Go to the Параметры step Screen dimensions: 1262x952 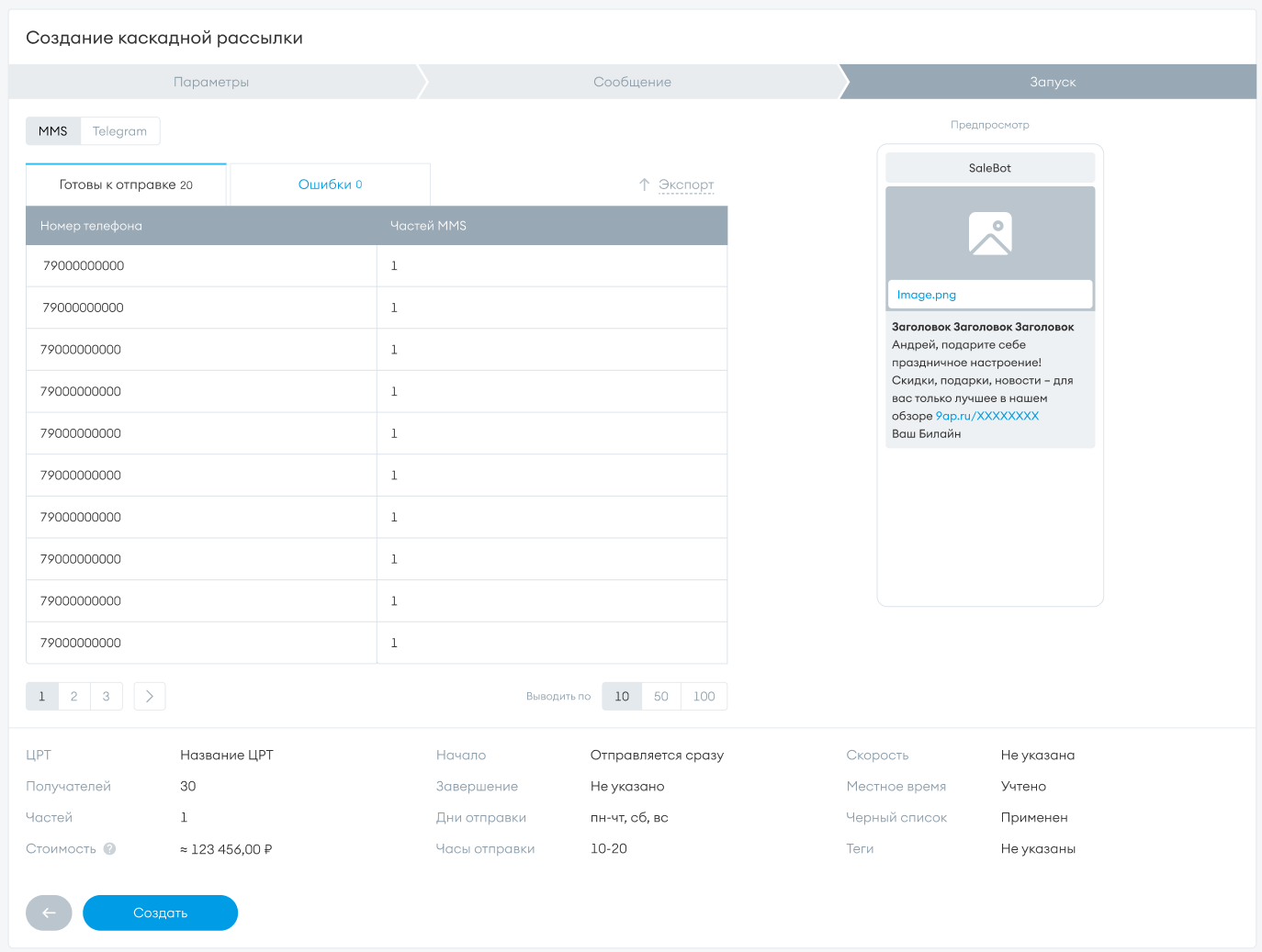pyautogui.click(x=211, y=82)
